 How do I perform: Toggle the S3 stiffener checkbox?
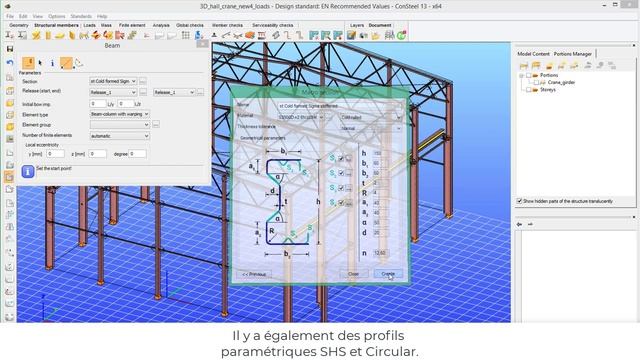point(341,188)
